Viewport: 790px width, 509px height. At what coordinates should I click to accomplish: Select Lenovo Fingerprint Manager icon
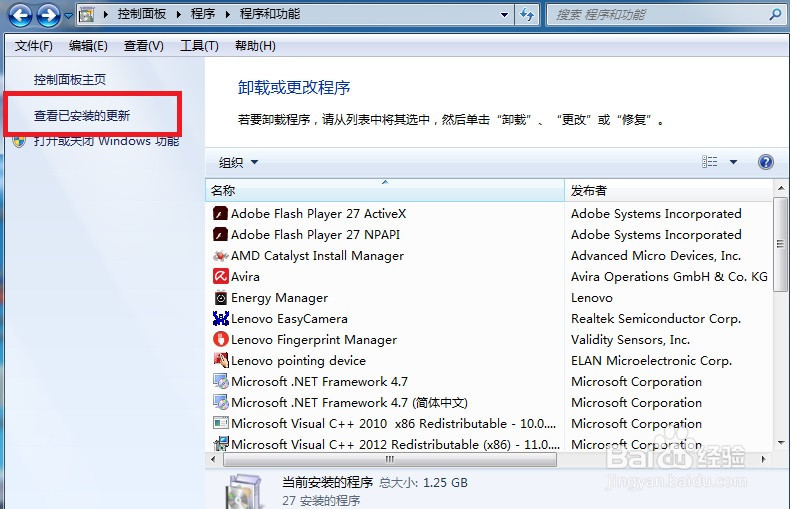coord(220,340)
